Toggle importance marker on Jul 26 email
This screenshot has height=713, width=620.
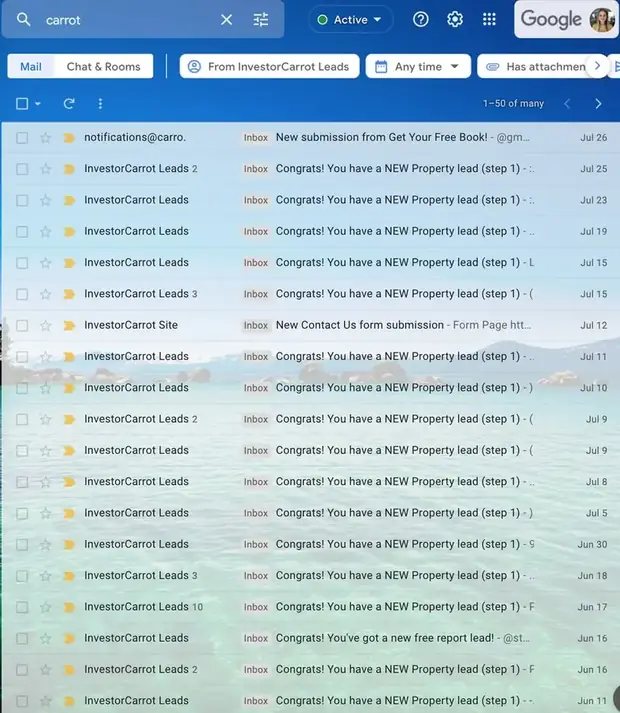[69, 137]
